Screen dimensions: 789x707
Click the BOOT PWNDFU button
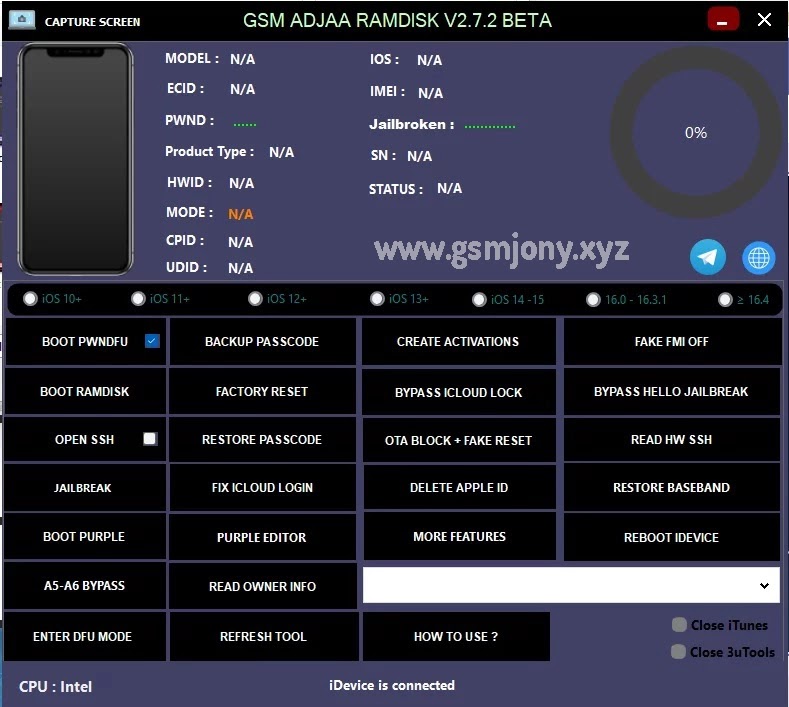(85, 342)
